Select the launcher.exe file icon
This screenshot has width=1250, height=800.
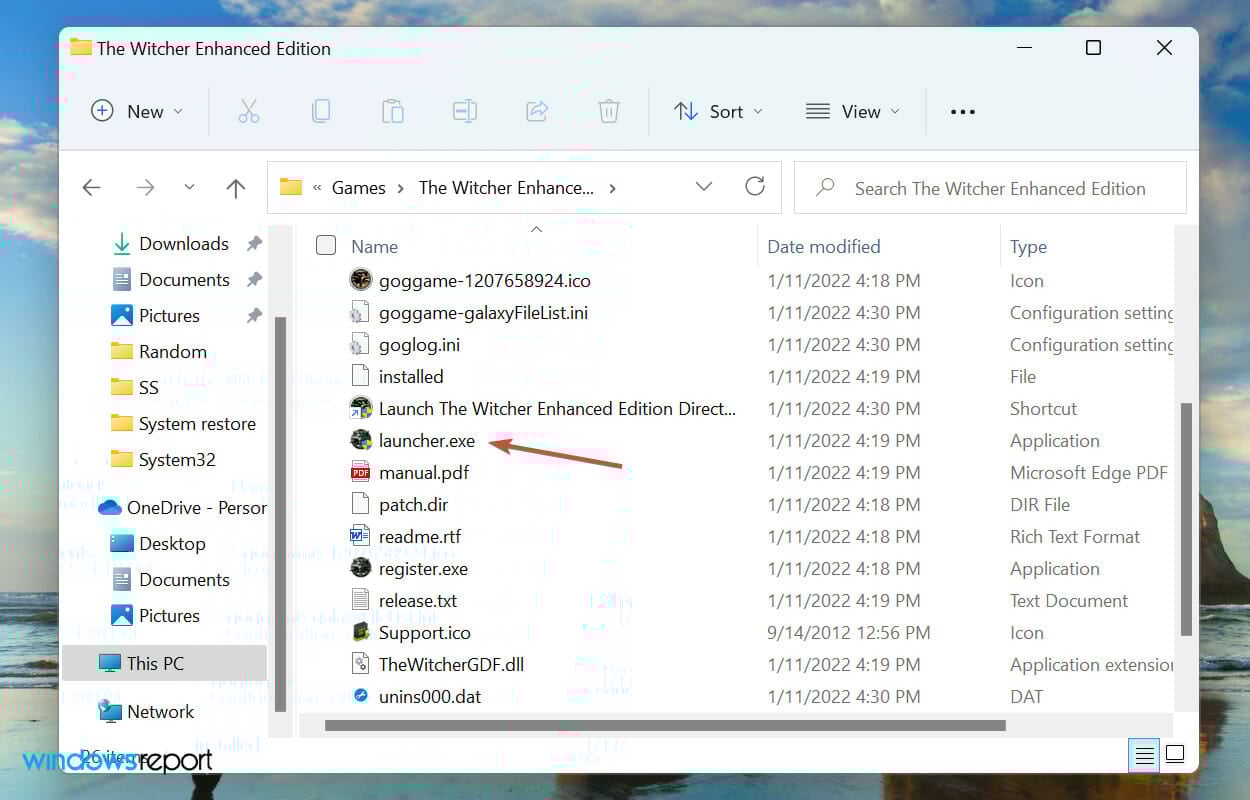(x=360, y=440)
